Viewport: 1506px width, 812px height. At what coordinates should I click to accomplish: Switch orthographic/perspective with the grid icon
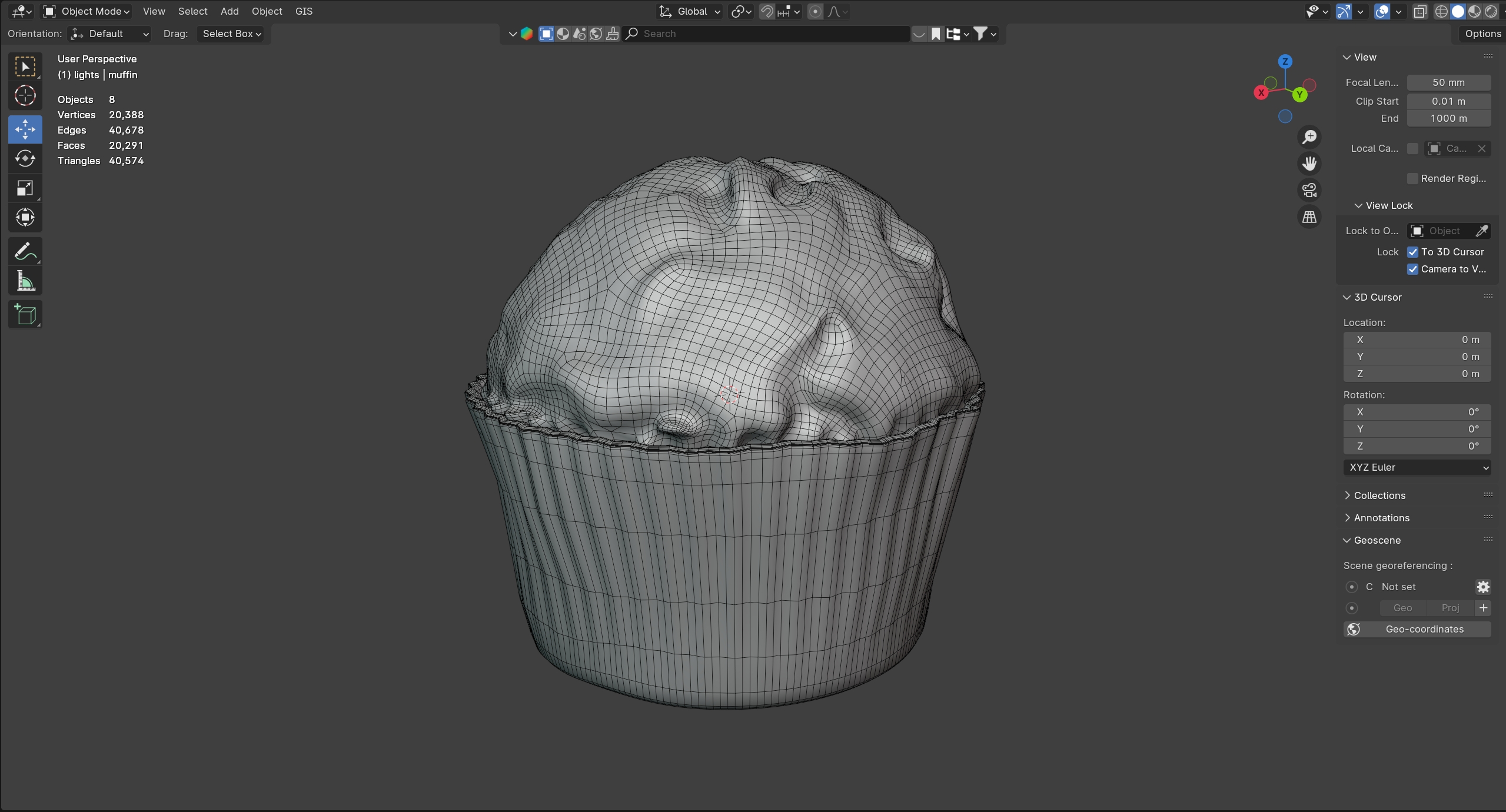tap(1309, 217)
